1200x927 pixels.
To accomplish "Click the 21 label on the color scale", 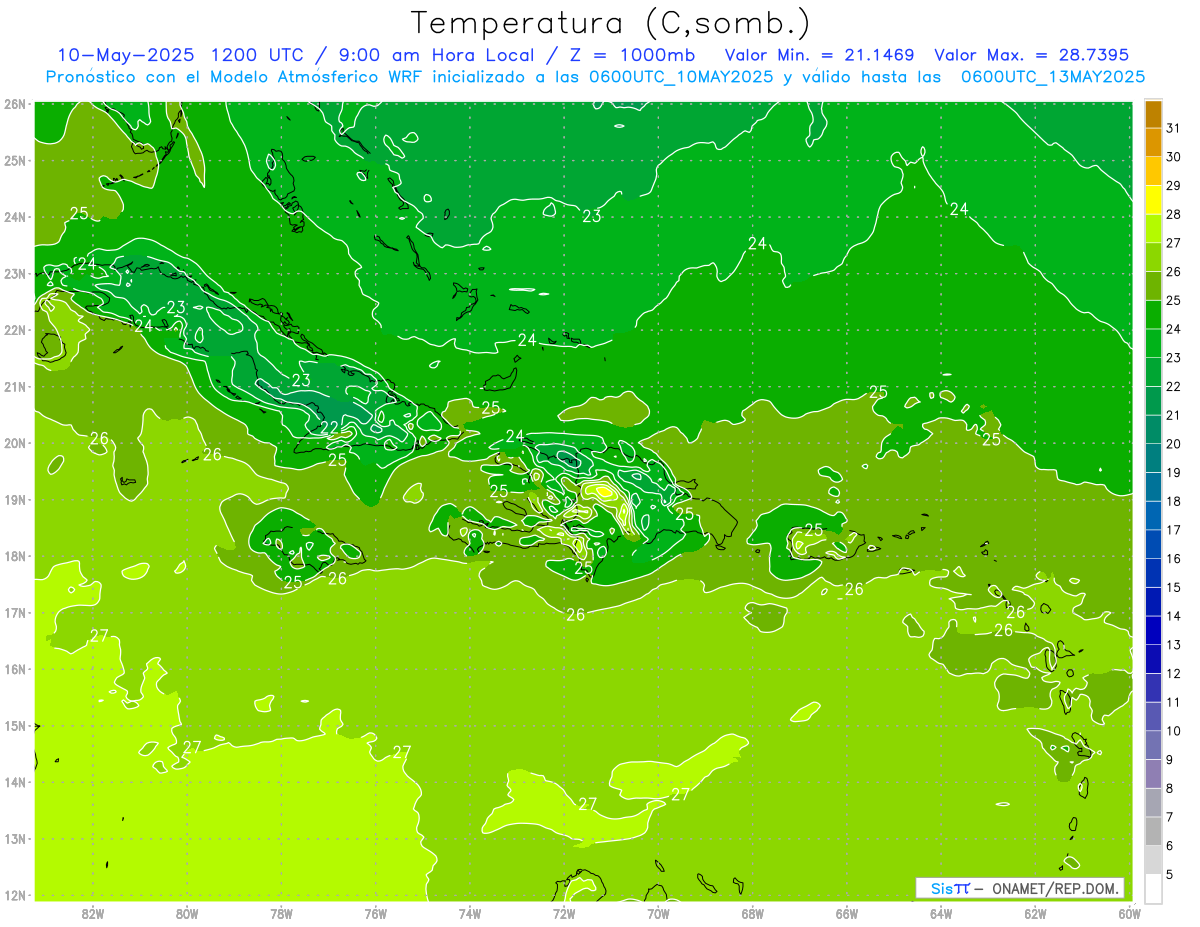I will (1173, 415).
